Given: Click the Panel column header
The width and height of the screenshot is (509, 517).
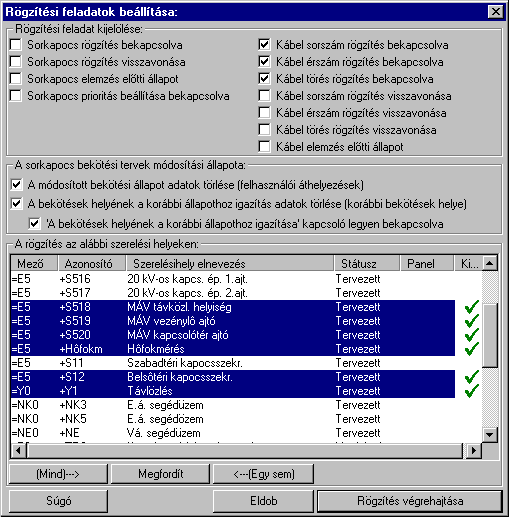Looking at the screenshot, I should click(x=427, y=264).
